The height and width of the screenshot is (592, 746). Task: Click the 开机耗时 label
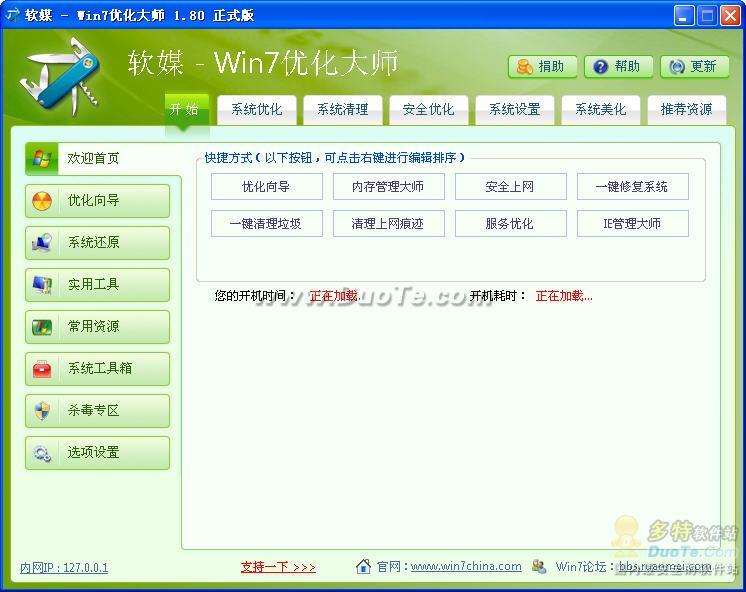[498, 296]
